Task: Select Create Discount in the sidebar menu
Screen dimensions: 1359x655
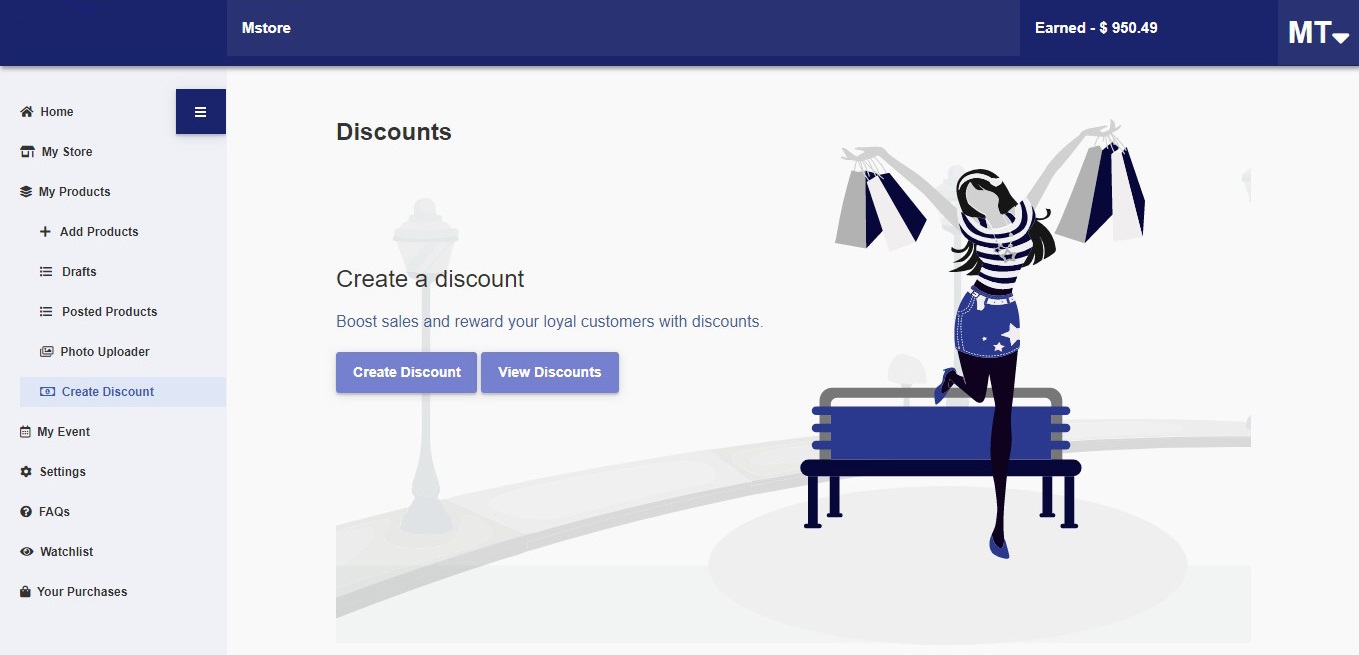Action: coord(123,392)
